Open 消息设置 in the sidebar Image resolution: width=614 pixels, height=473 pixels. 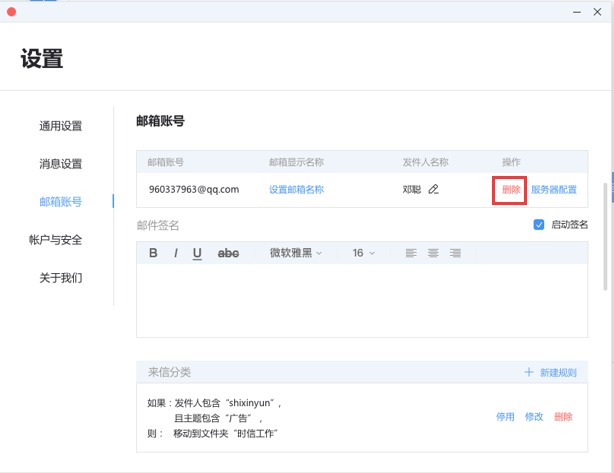point(60,164)
